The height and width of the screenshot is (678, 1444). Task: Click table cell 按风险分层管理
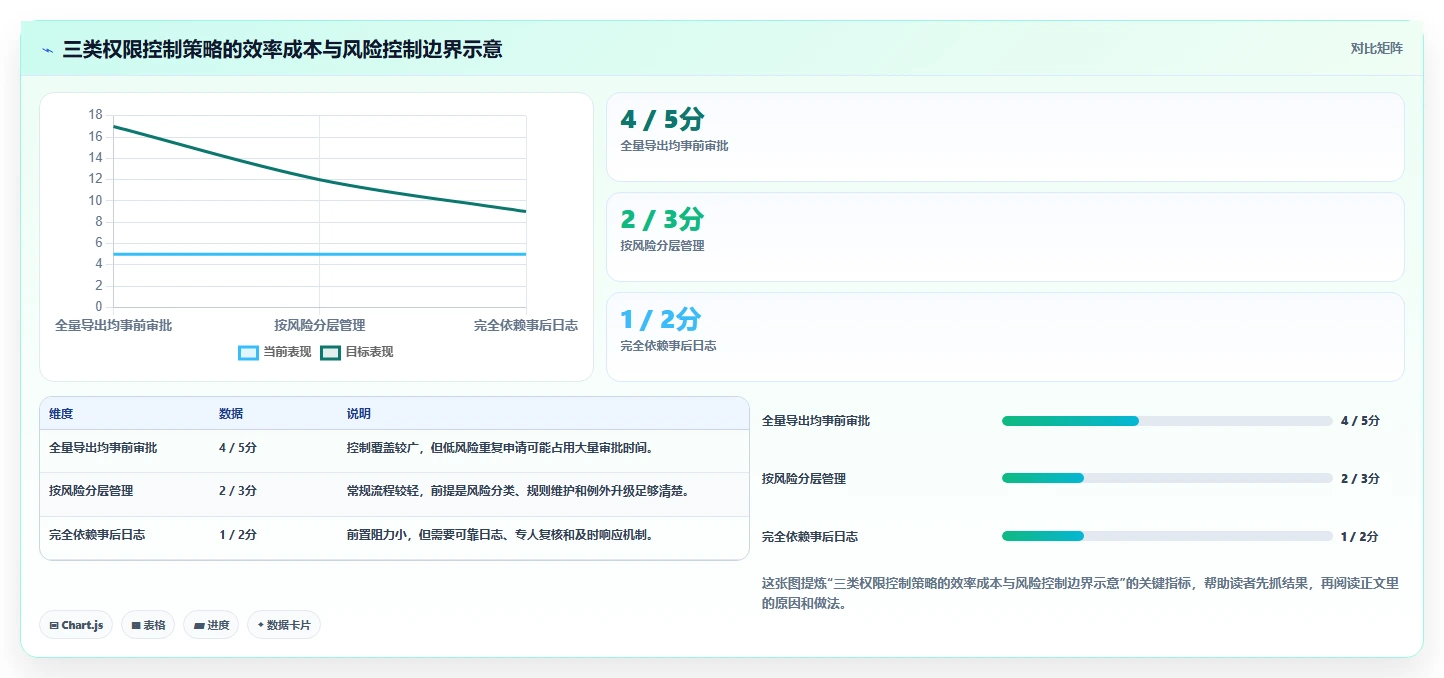click(91, 491)
